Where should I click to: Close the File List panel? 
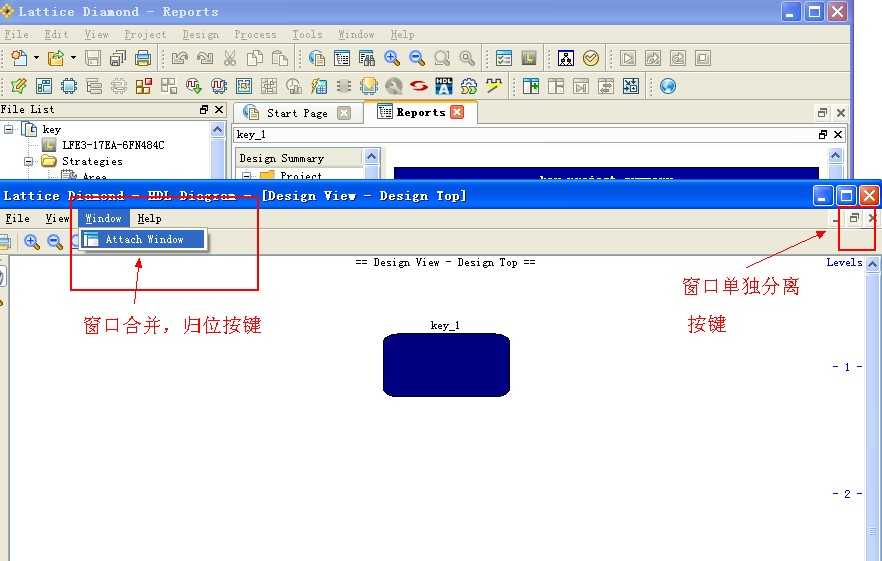[219, 110]
